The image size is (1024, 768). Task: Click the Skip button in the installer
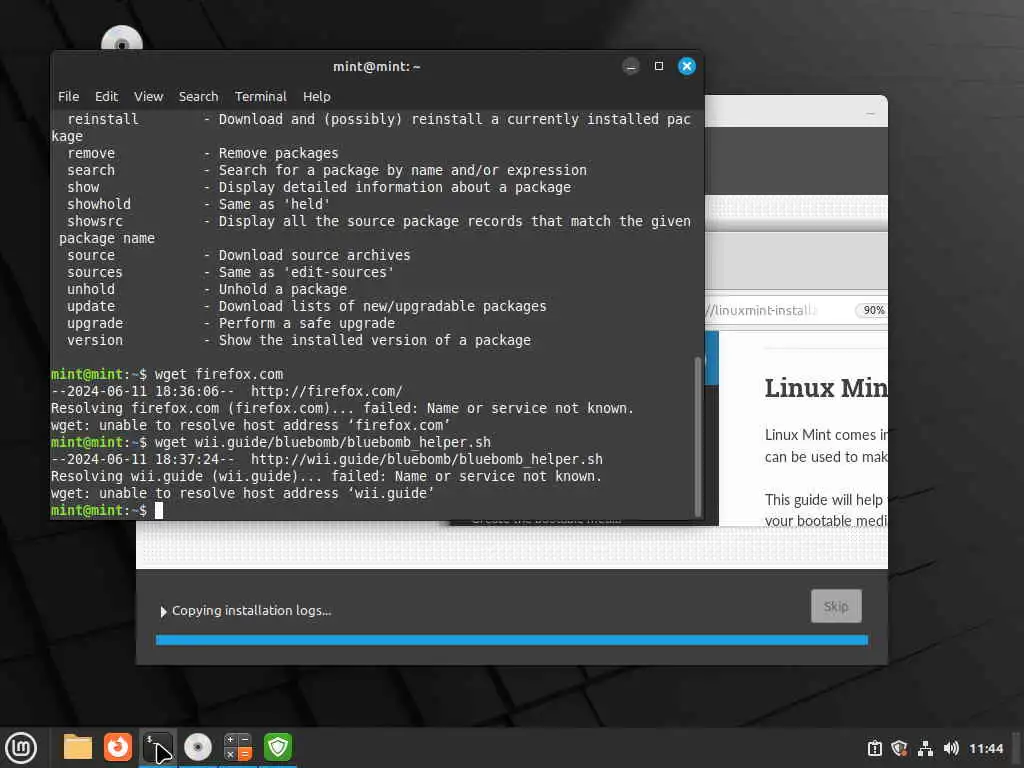tap(836, 606)
